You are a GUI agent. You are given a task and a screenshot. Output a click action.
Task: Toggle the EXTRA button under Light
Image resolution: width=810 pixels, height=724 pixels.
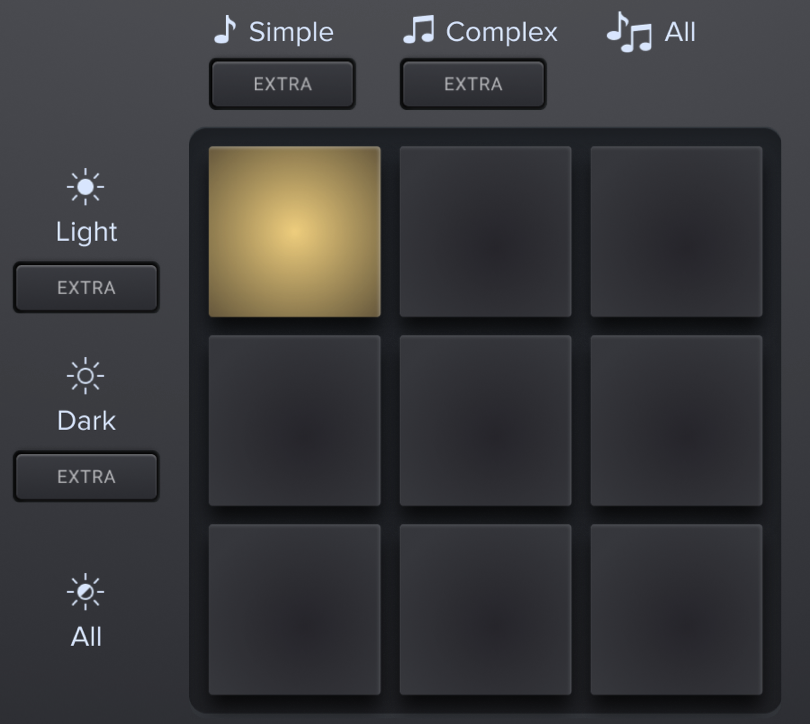tap(86, 288)
